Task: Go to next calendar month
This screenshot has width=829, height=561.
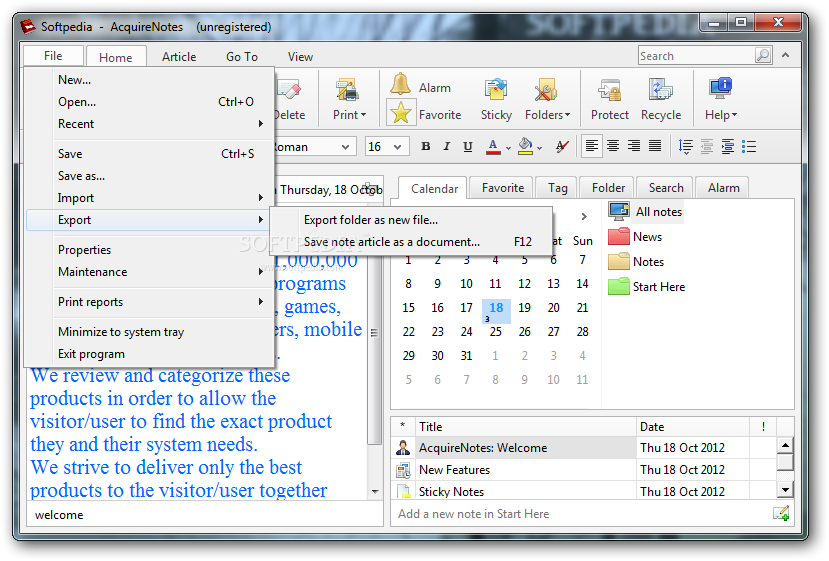Action: (x=584, y=216)
